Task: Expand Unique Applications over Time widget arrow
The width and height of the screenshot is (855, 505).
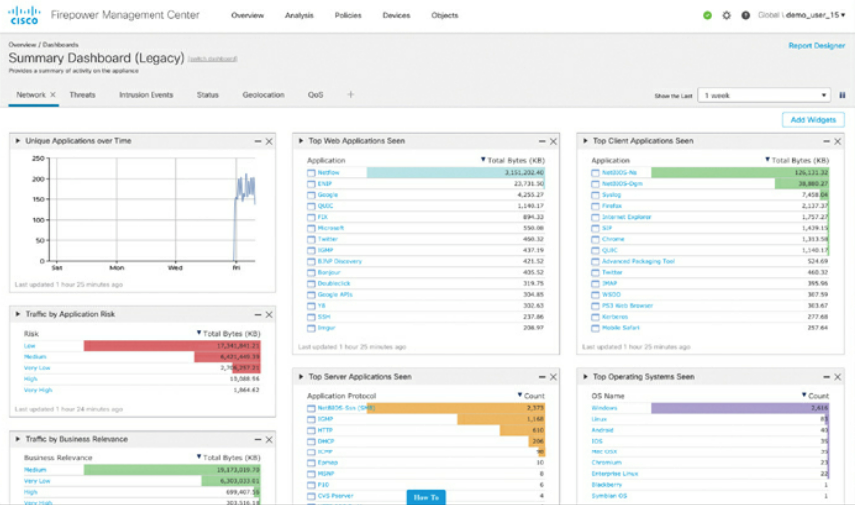Action: 18,141
